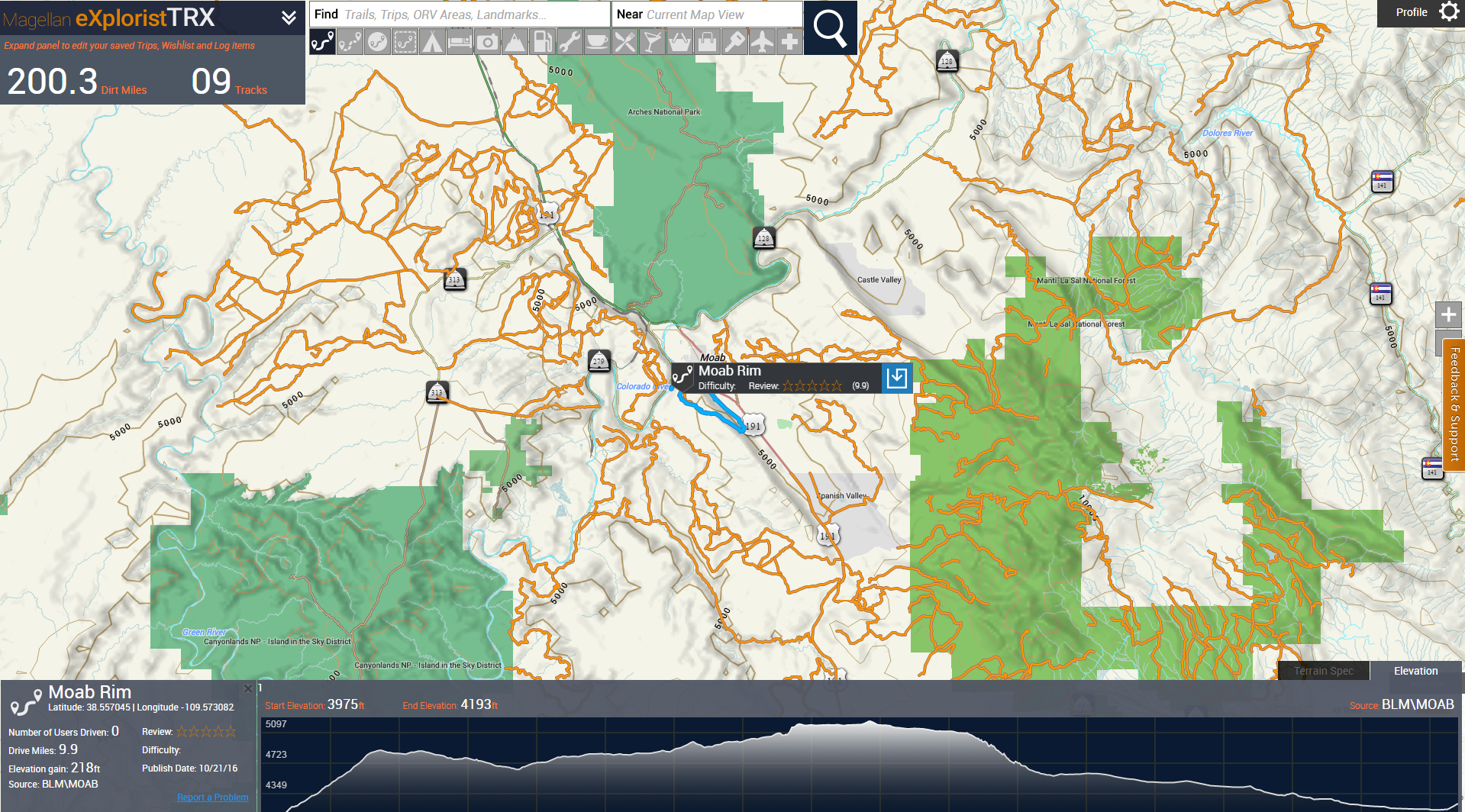Zoom in with the map plus button

(x=1448, y=314)
